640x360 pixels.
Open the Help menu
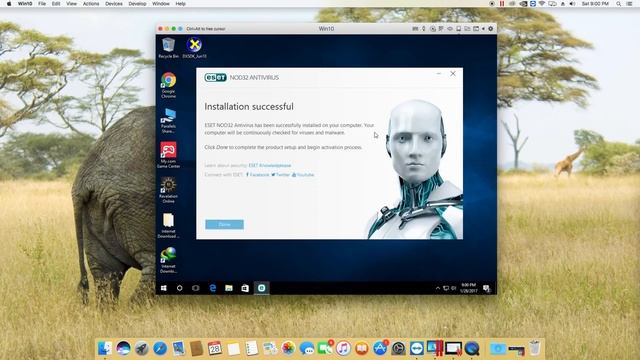click(x=180, y=4)
